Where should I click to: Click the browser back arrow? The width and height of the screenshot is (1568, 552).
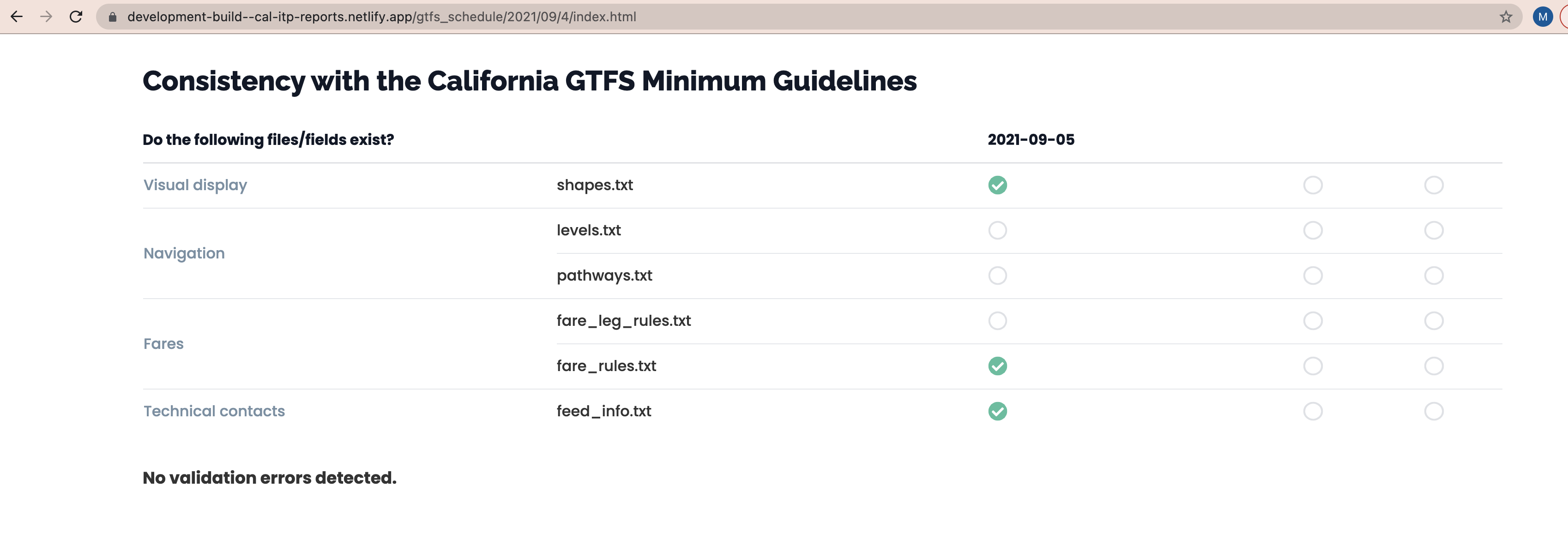(x=18, y=17)
